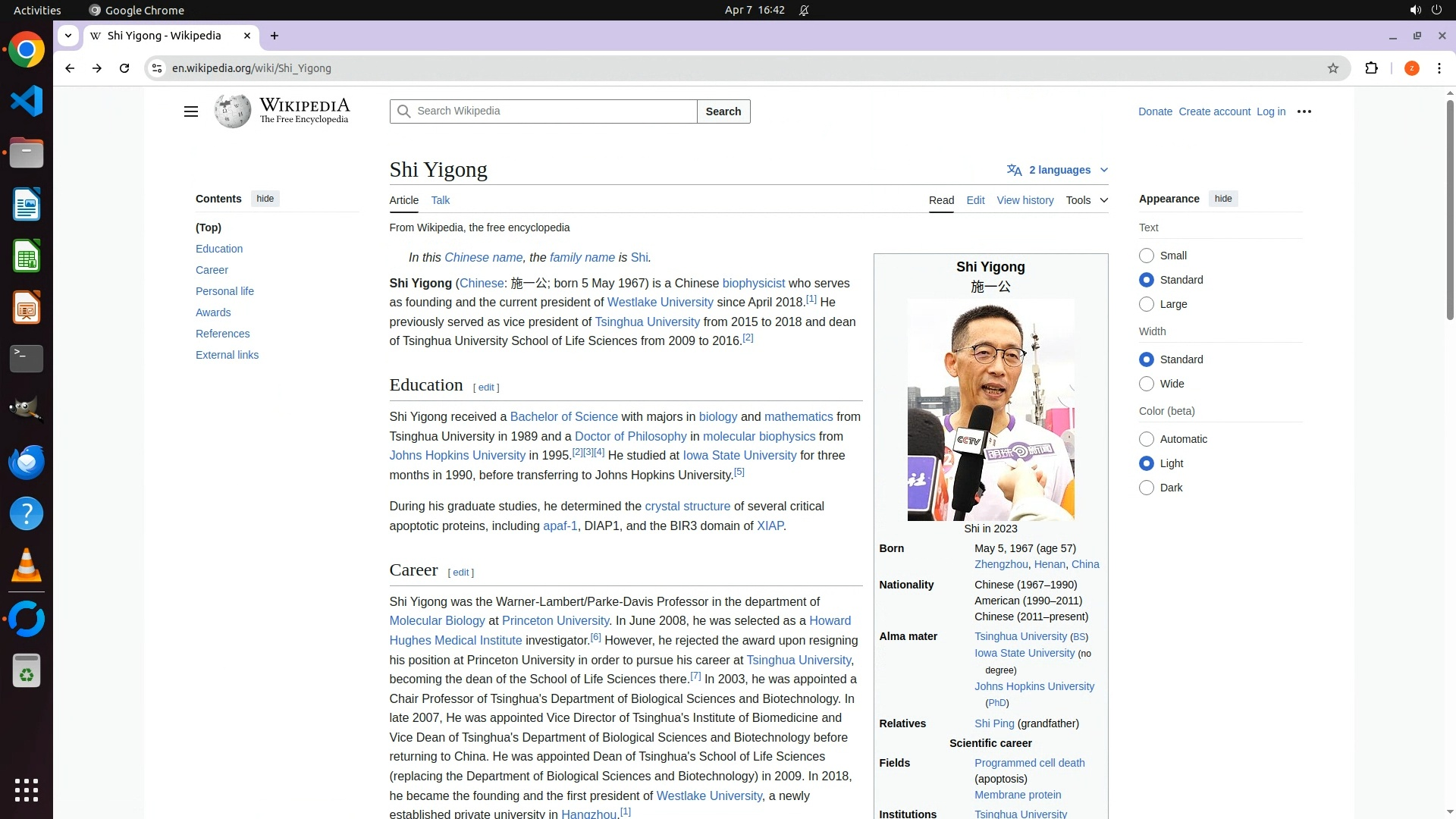Open Wikipedia main menu hamburger icon
Image resolution: width=1456 pixels, height=819 pixels.
tap(190, 111)
